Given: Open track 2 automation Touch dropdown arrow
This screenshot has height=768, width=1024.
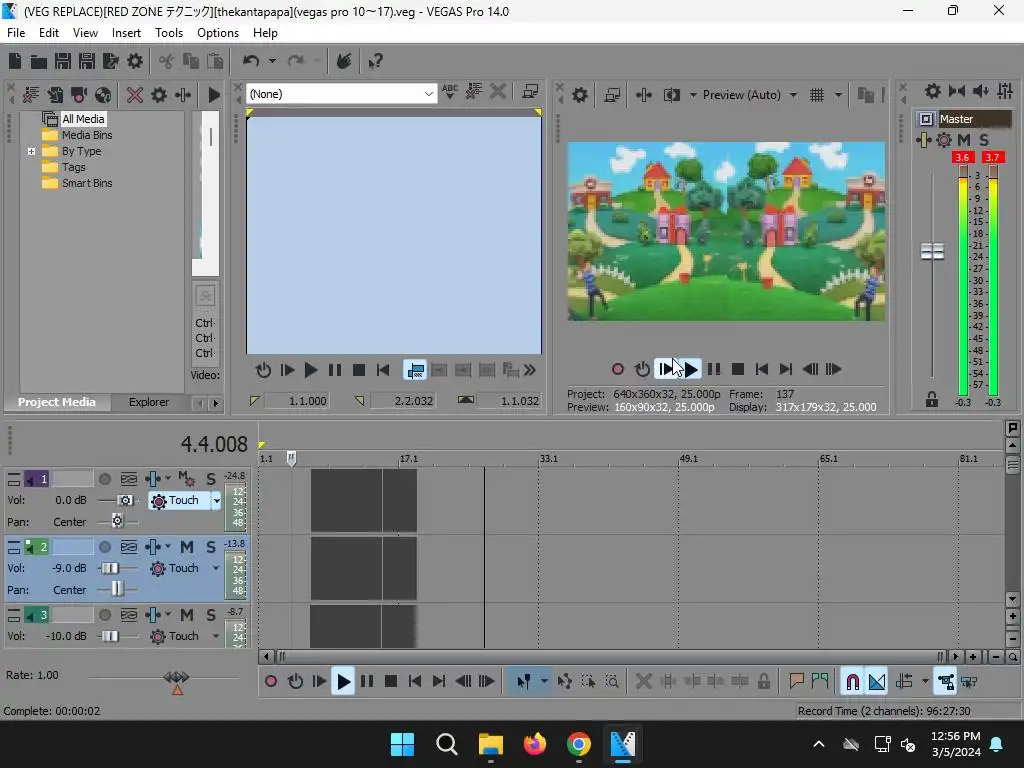Looking at the screenshot, I should coord(216,568).
